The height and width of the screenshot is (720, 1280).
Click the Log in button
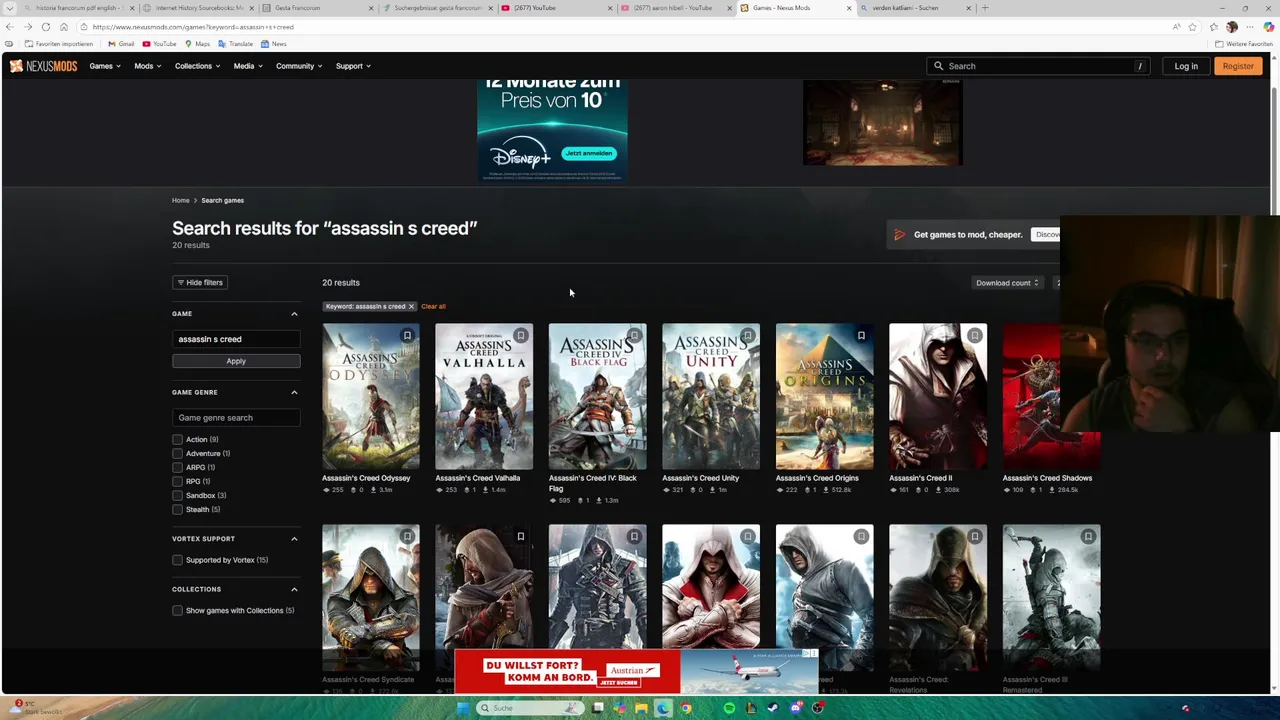point(1186,66)
